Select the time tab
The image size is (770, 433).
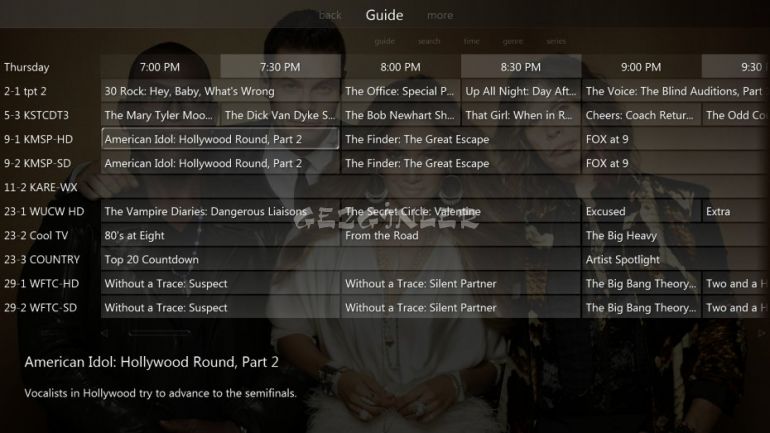471,41
